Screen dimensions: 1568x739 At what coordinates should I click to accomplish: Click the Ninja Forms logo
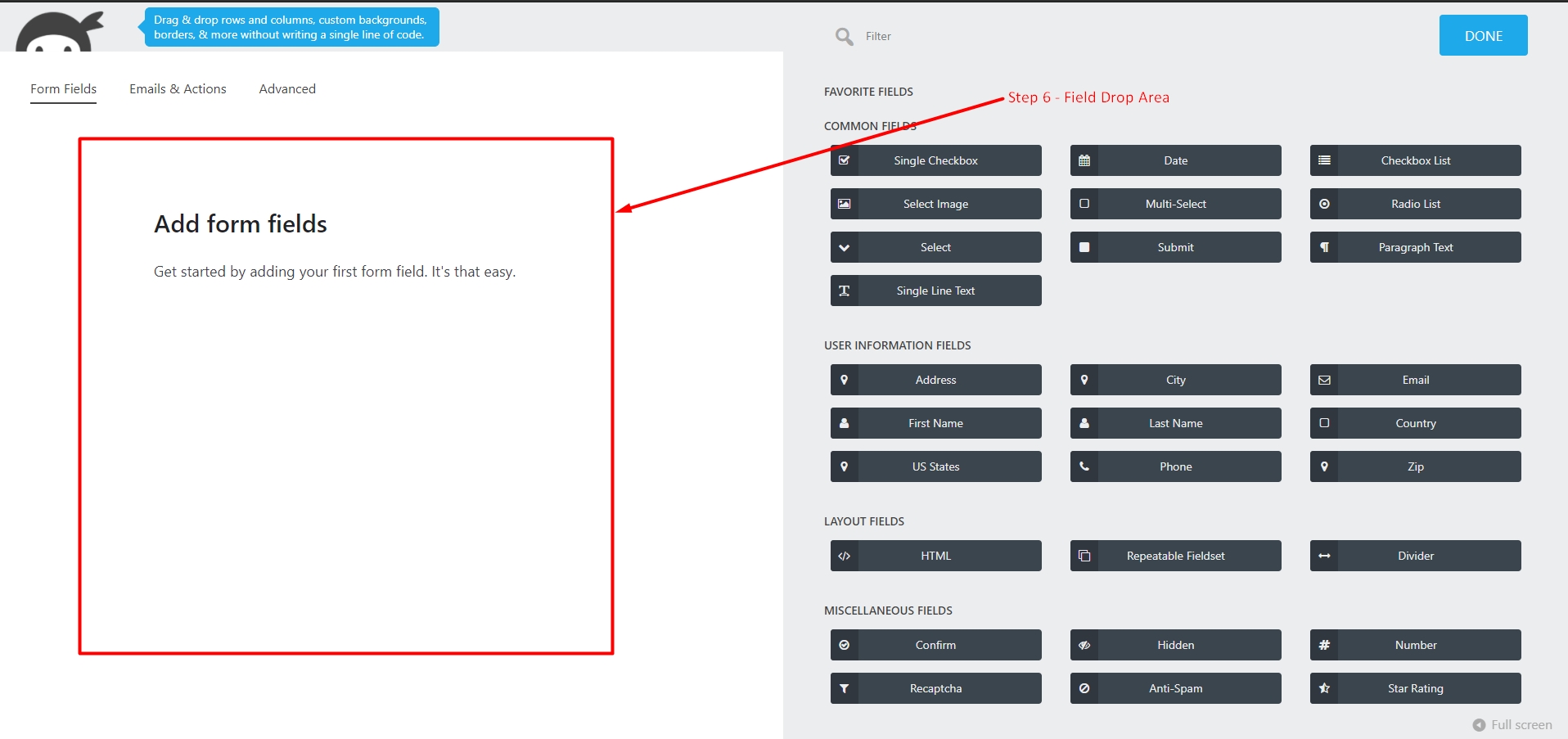pos(60,31)
